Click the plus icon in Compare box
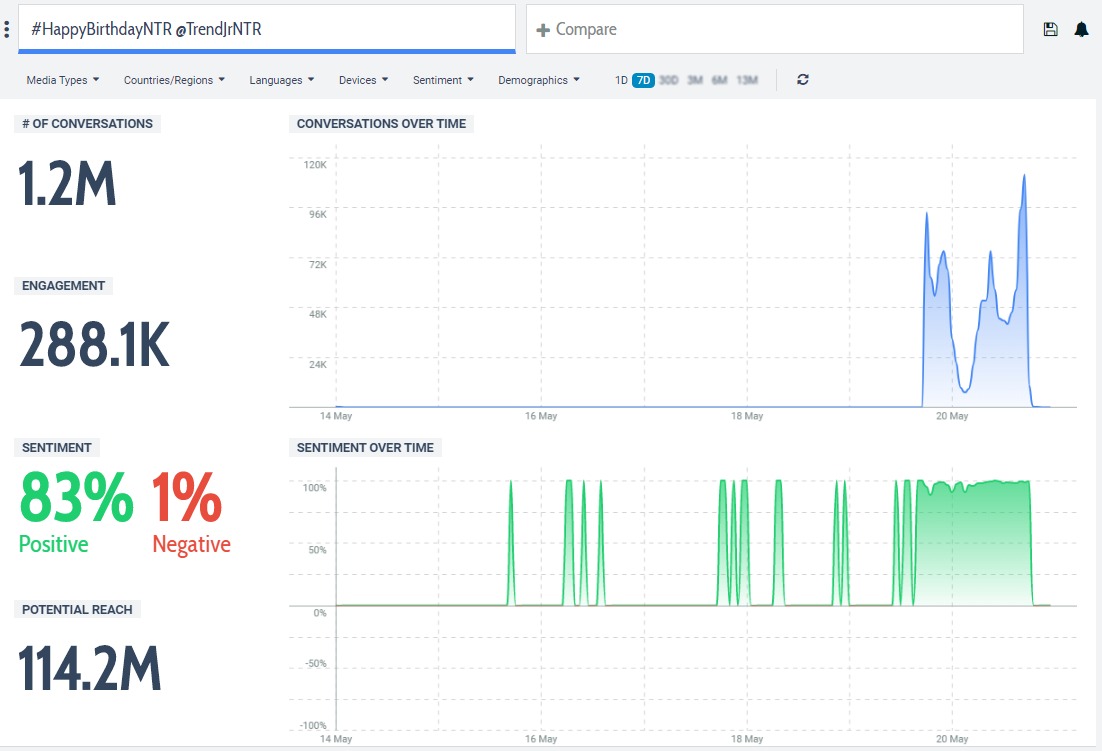The width and height of the screenshot is (1102, 751). (543, 30)
